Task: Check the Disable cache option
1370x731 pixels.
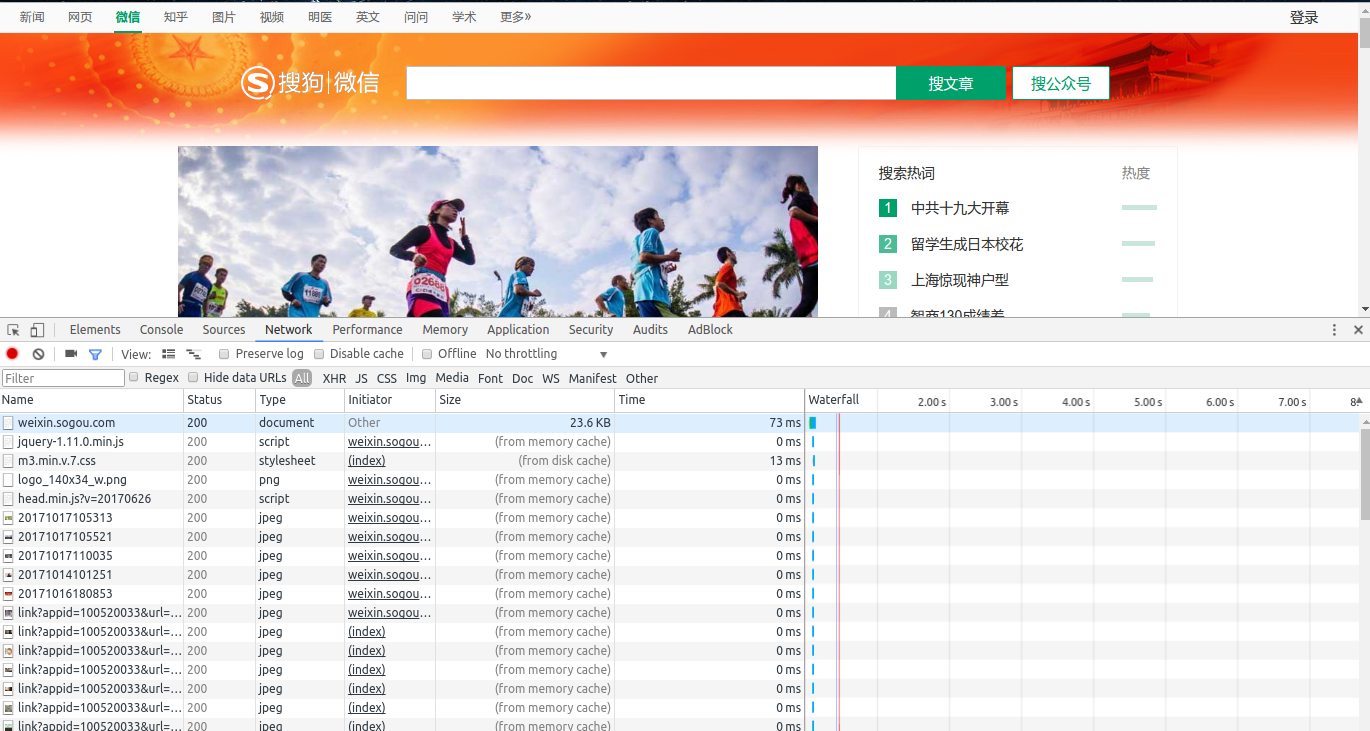Action: pos(319,354)
